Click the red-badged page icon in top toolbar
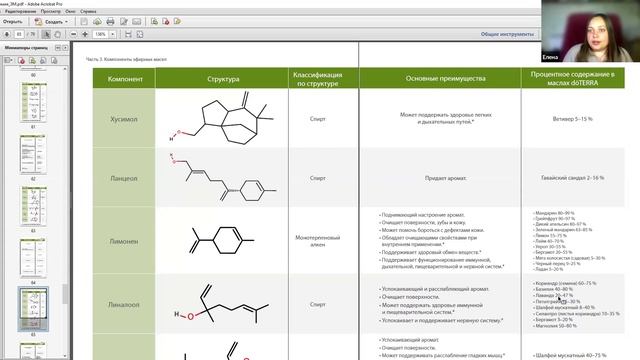The image size is (640, 360). pos(166,22)
